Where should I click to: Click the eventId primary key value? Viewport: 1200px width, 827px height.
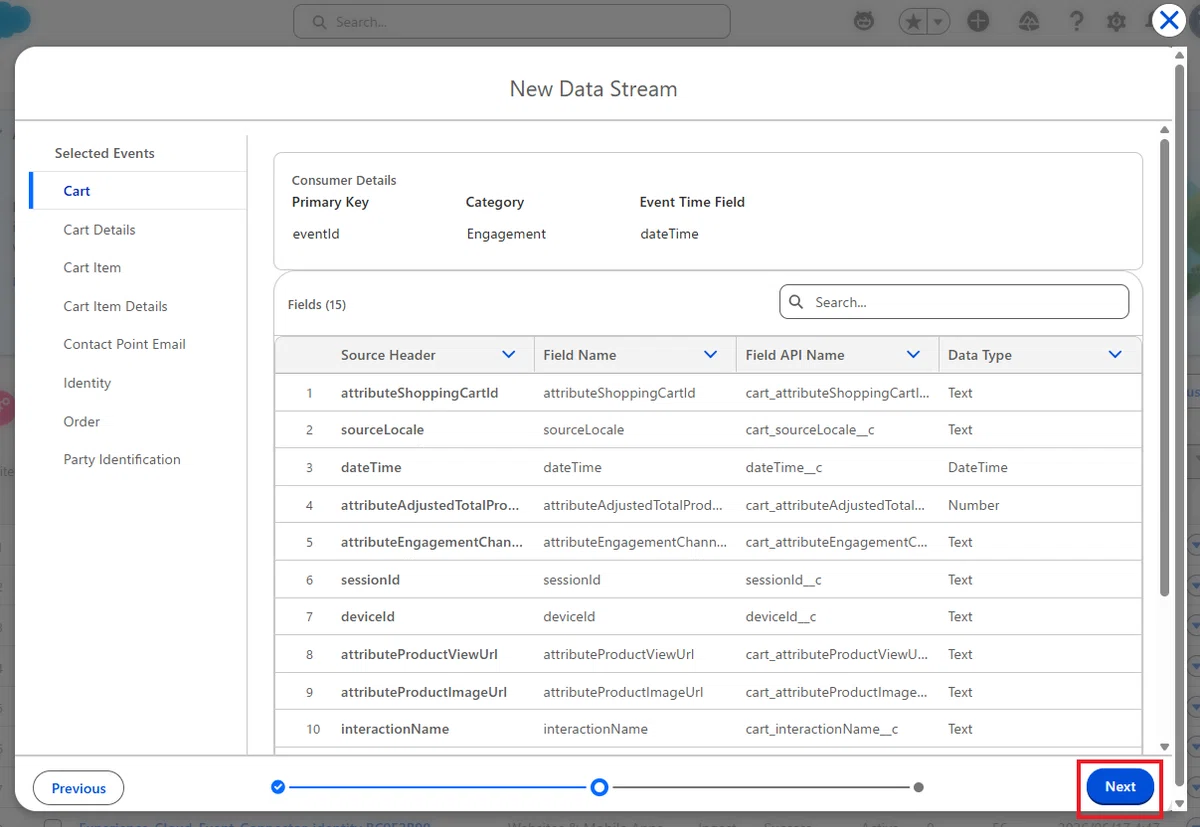(316, 234)
